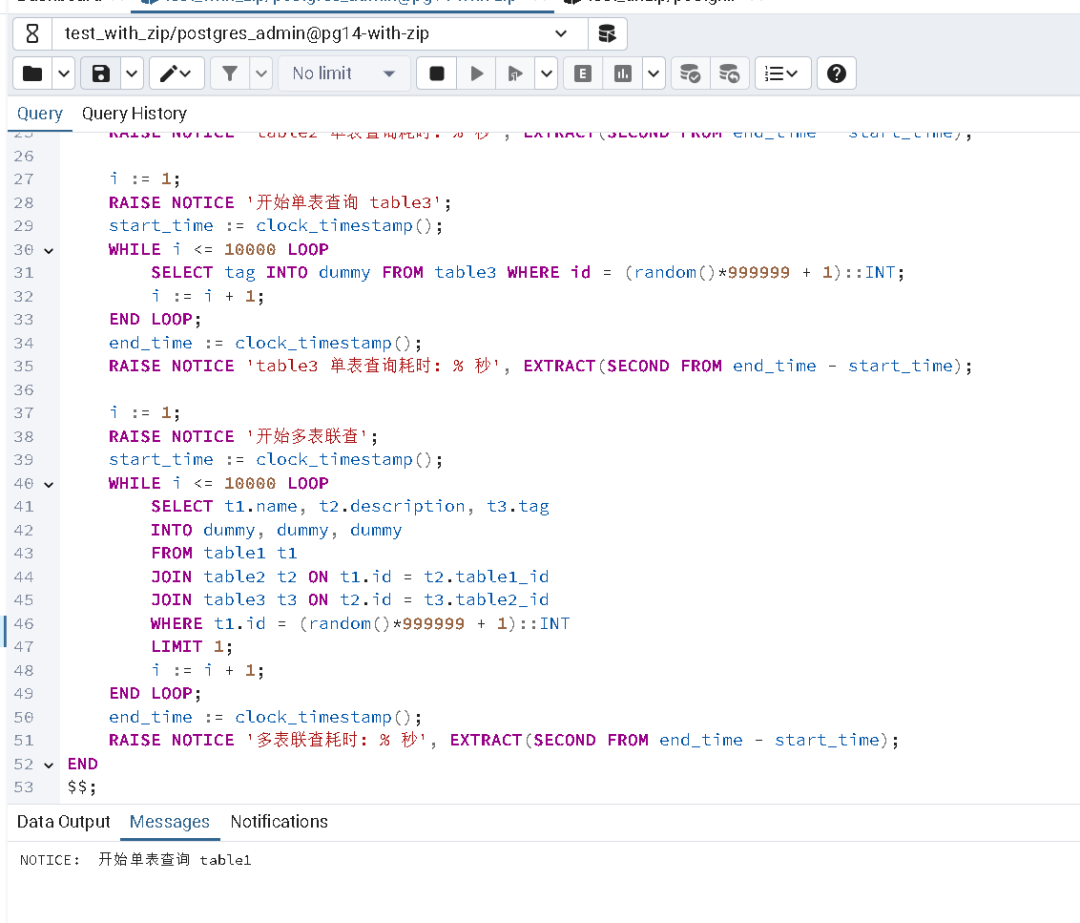This screenshot has width=1080, height=923.
Task: Commit the transaction with the database-check icon
Action: [x=690, y=73]
